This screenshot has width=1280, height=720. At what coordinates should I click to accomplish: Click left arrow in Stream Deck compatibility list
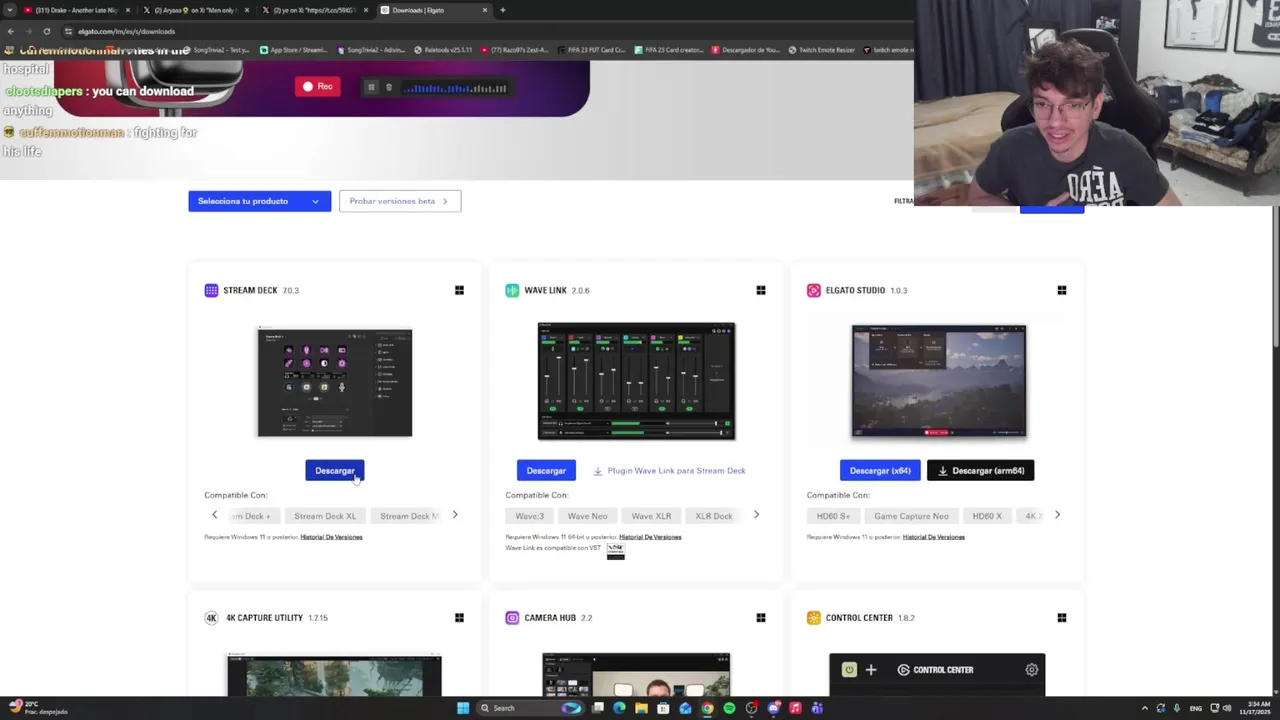coord(214,515)
